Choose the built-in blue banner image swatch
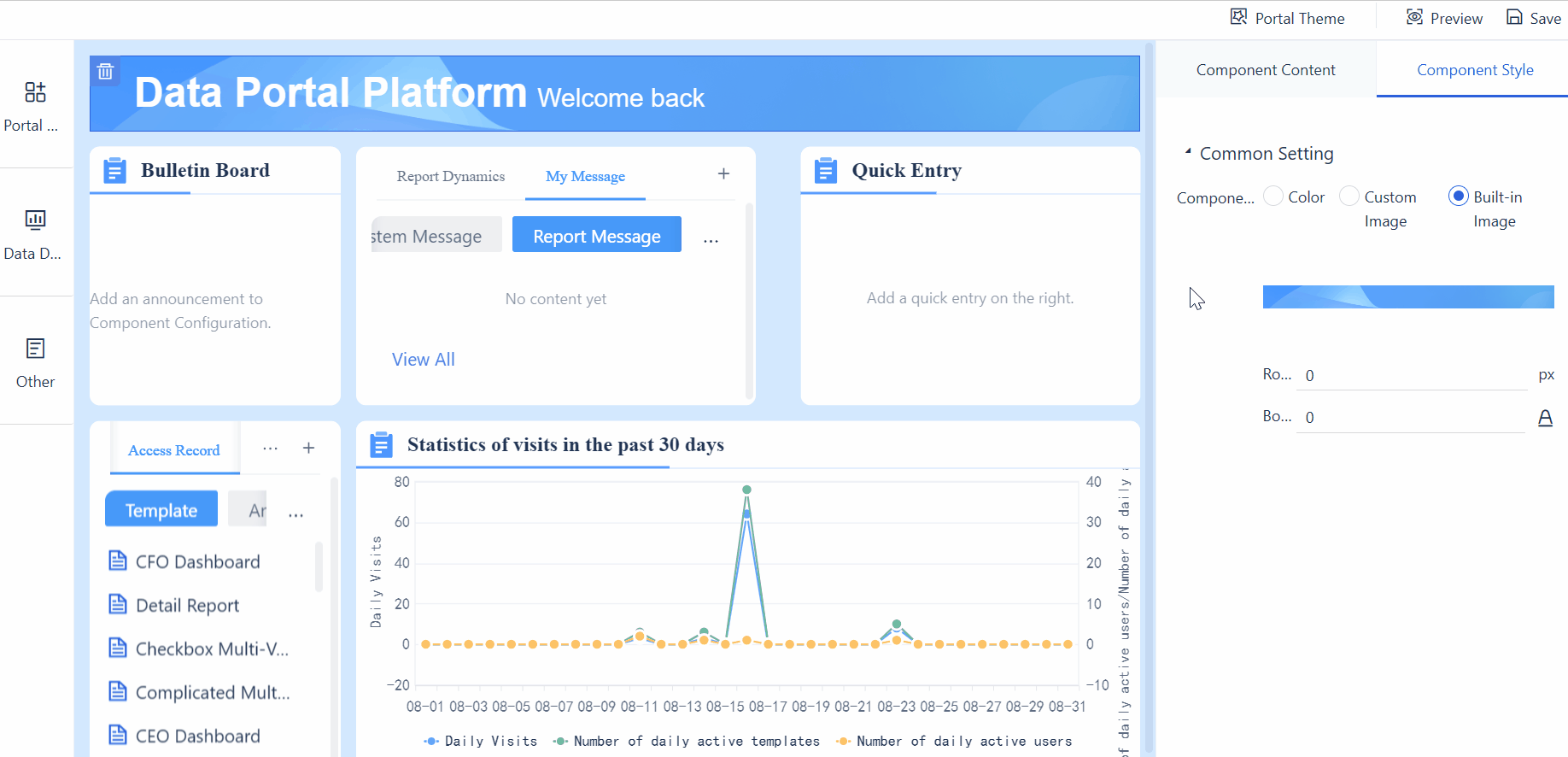The height and width of the screenshot is (757, 1568). click(1408, 296)
